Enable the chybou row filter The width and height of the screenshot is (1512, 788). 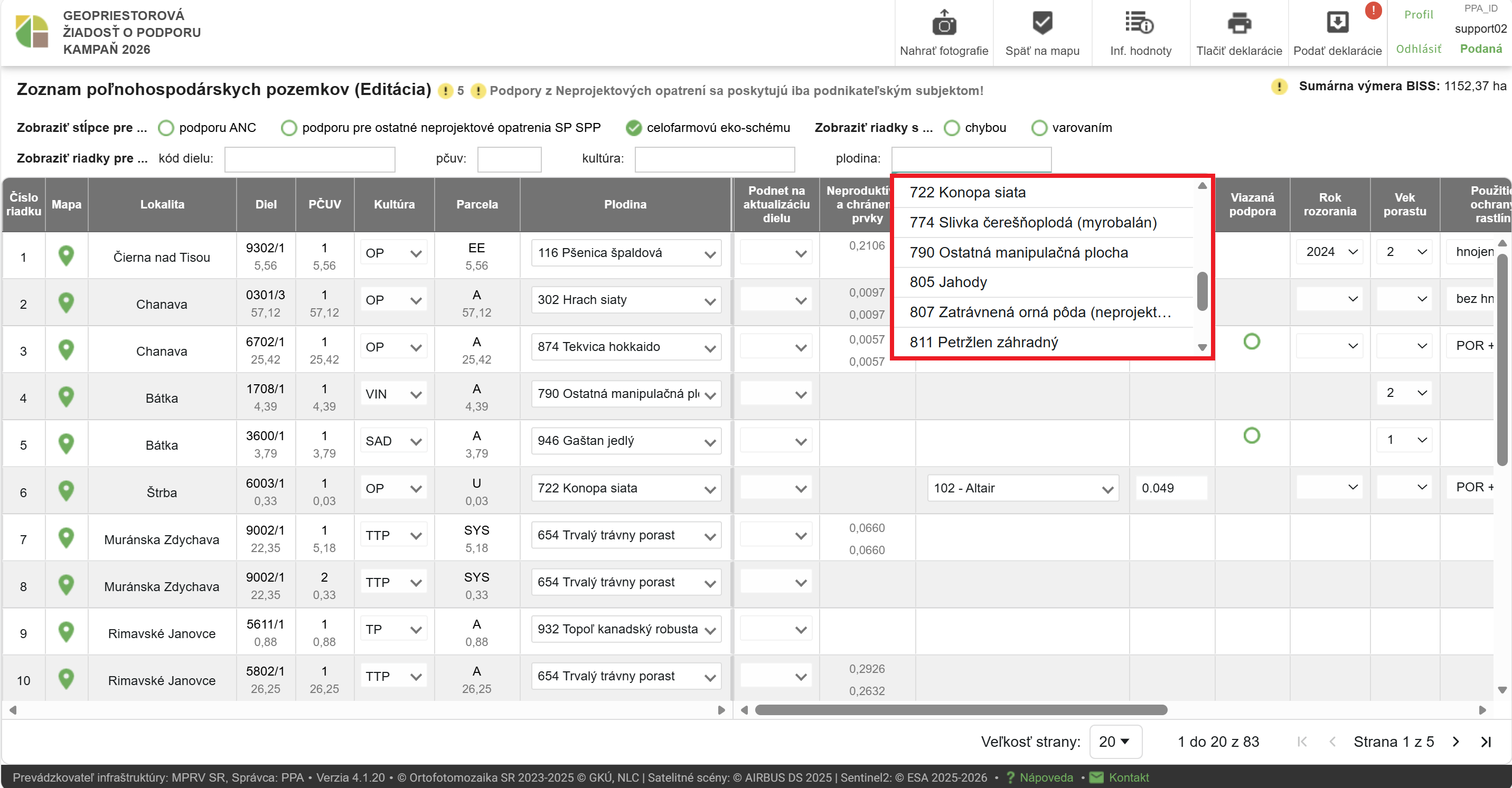click(952, 128)
